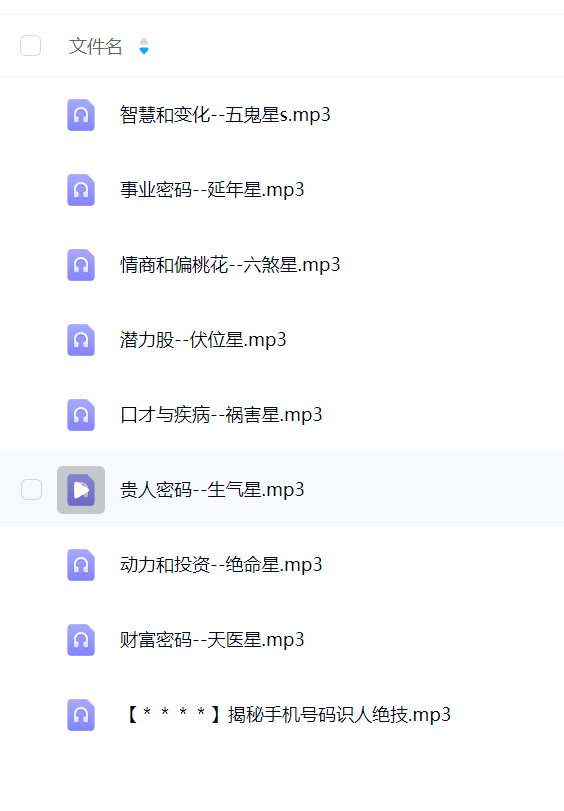
Task: Click audio icon for 智慧和变化--五鬼星s.mp3
Action: (x=81, y=115)
